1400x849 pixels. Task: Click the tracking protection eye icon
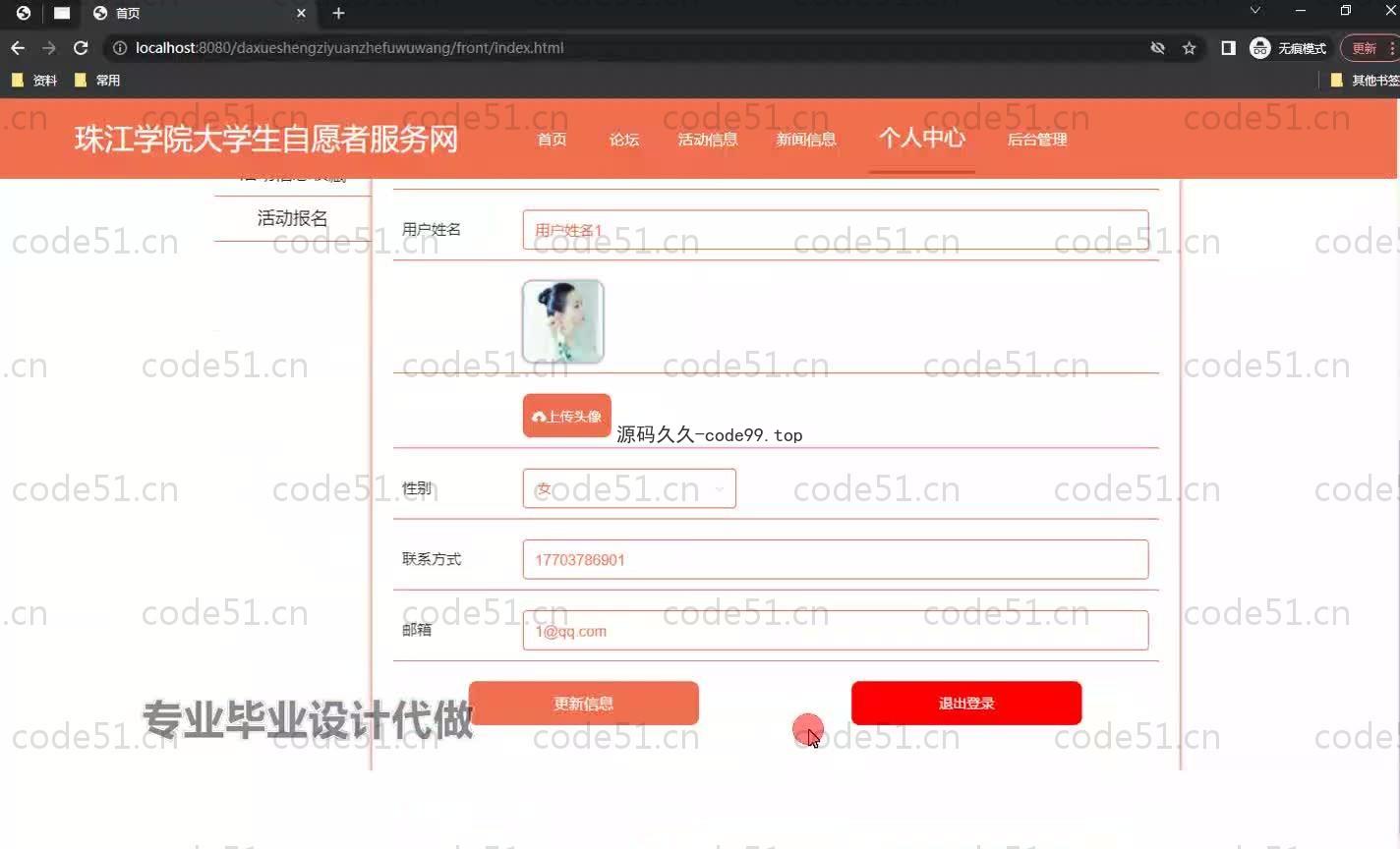pos(1157,48)
